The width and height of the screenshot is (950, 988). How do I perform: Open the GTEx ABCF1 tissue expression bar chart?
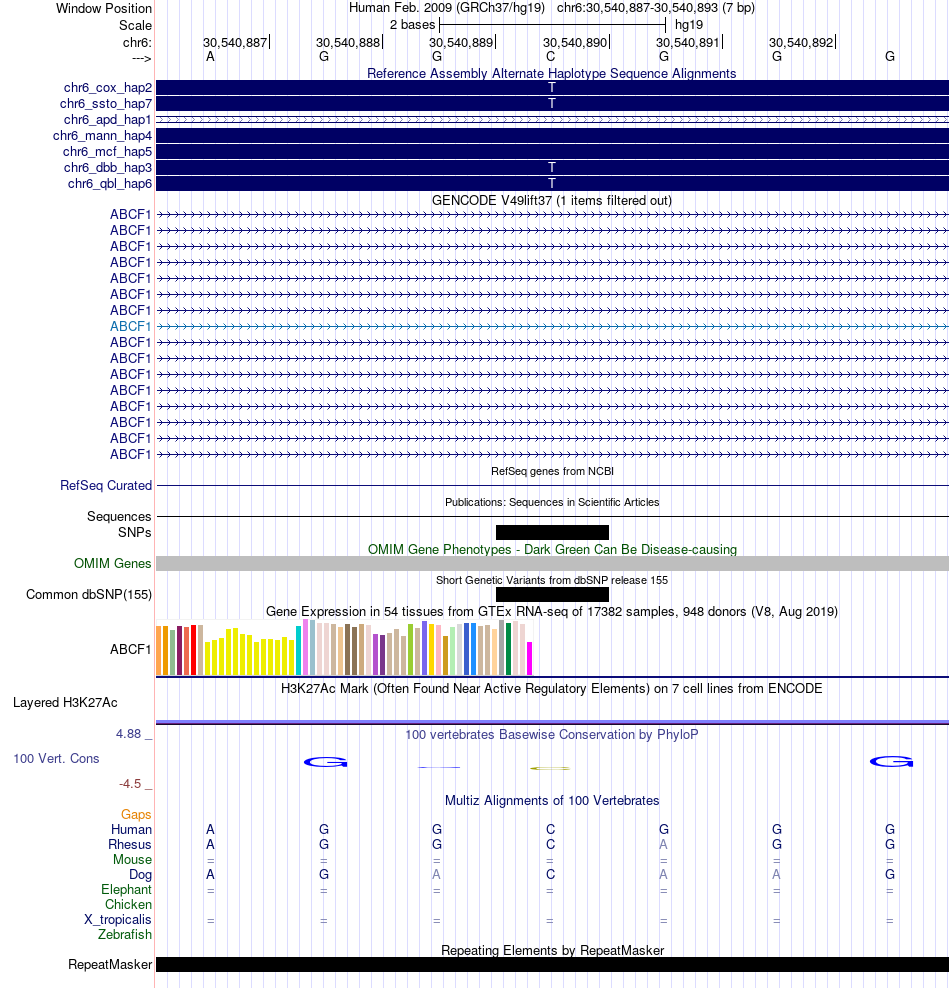tap(345, 648)
